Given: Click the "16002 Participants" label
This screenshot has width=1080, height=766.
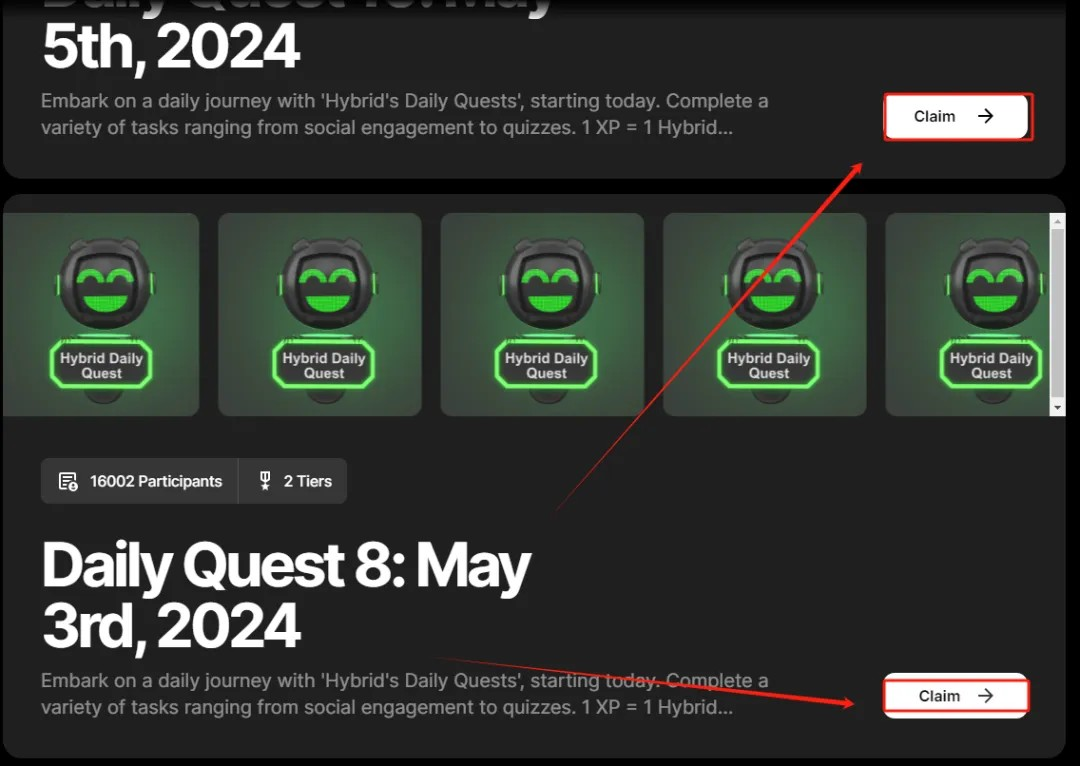Looking at the screenshot, I should 156,482.
